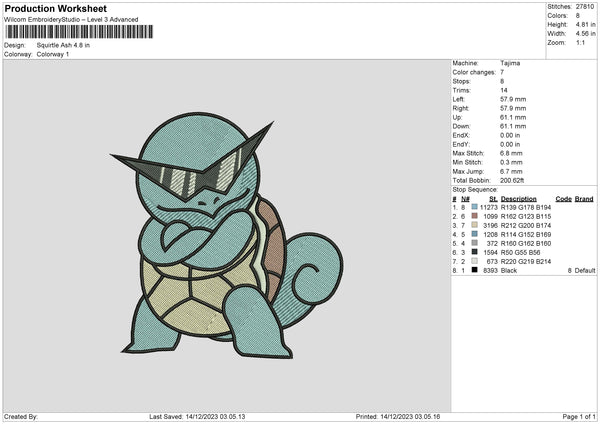
Task: Click the design name Squirtle Ash 4.8 in
Action: point(63,45)
